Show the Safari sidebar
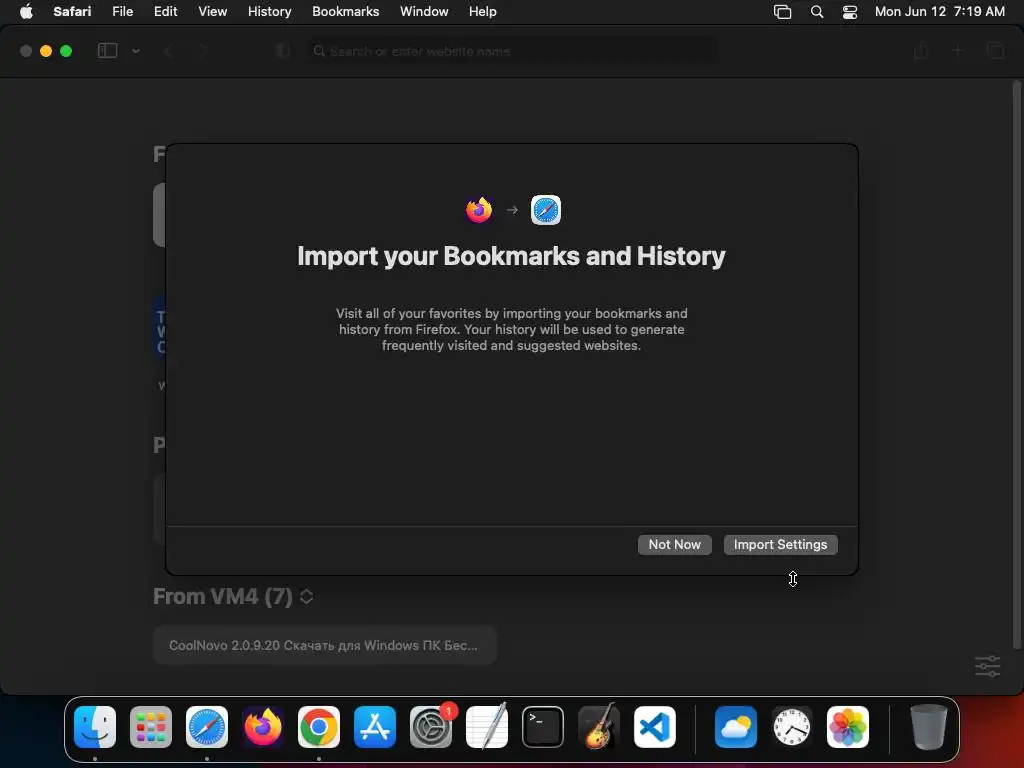The image size is (1024, 768). coord(108,51)
